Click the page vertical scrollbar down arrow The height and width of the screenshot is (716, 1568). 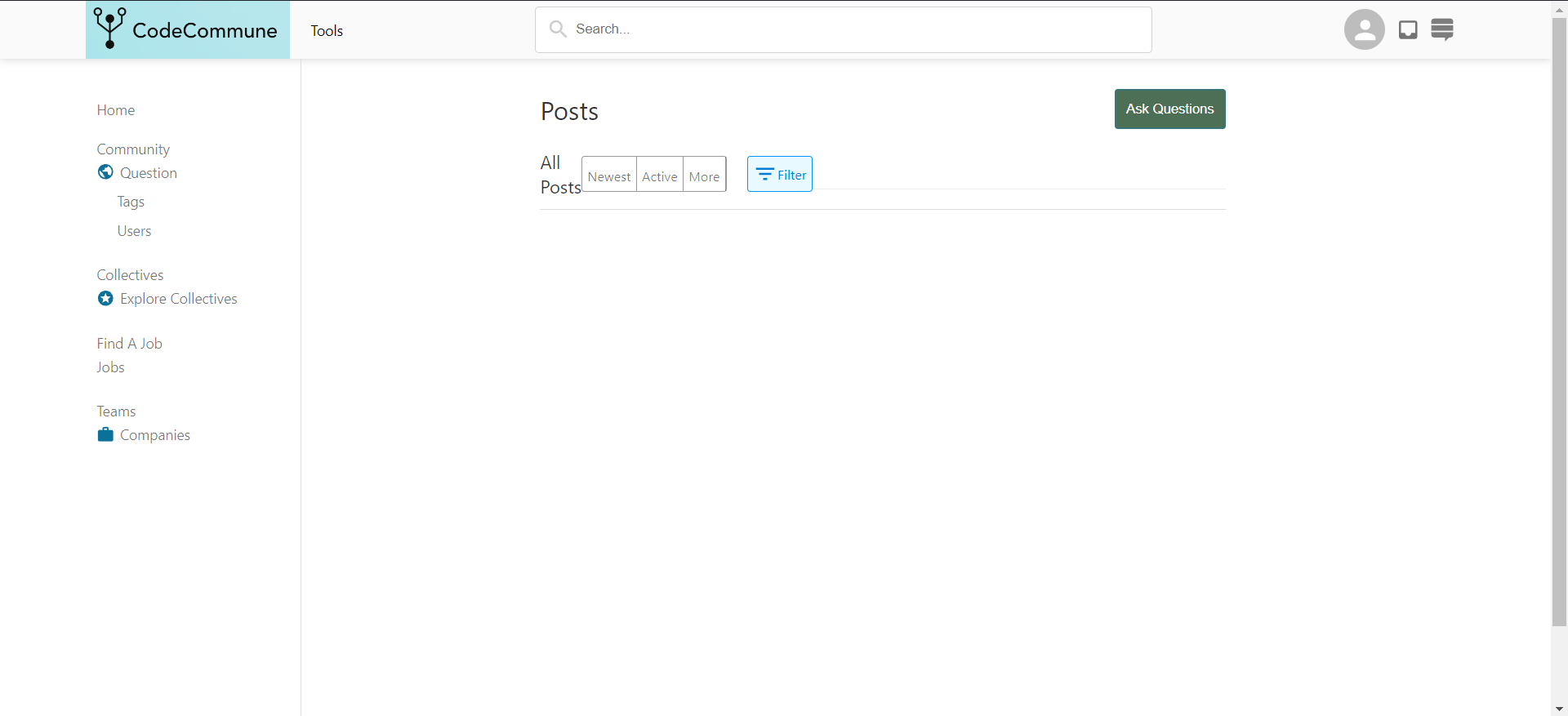click(1559, 709)
